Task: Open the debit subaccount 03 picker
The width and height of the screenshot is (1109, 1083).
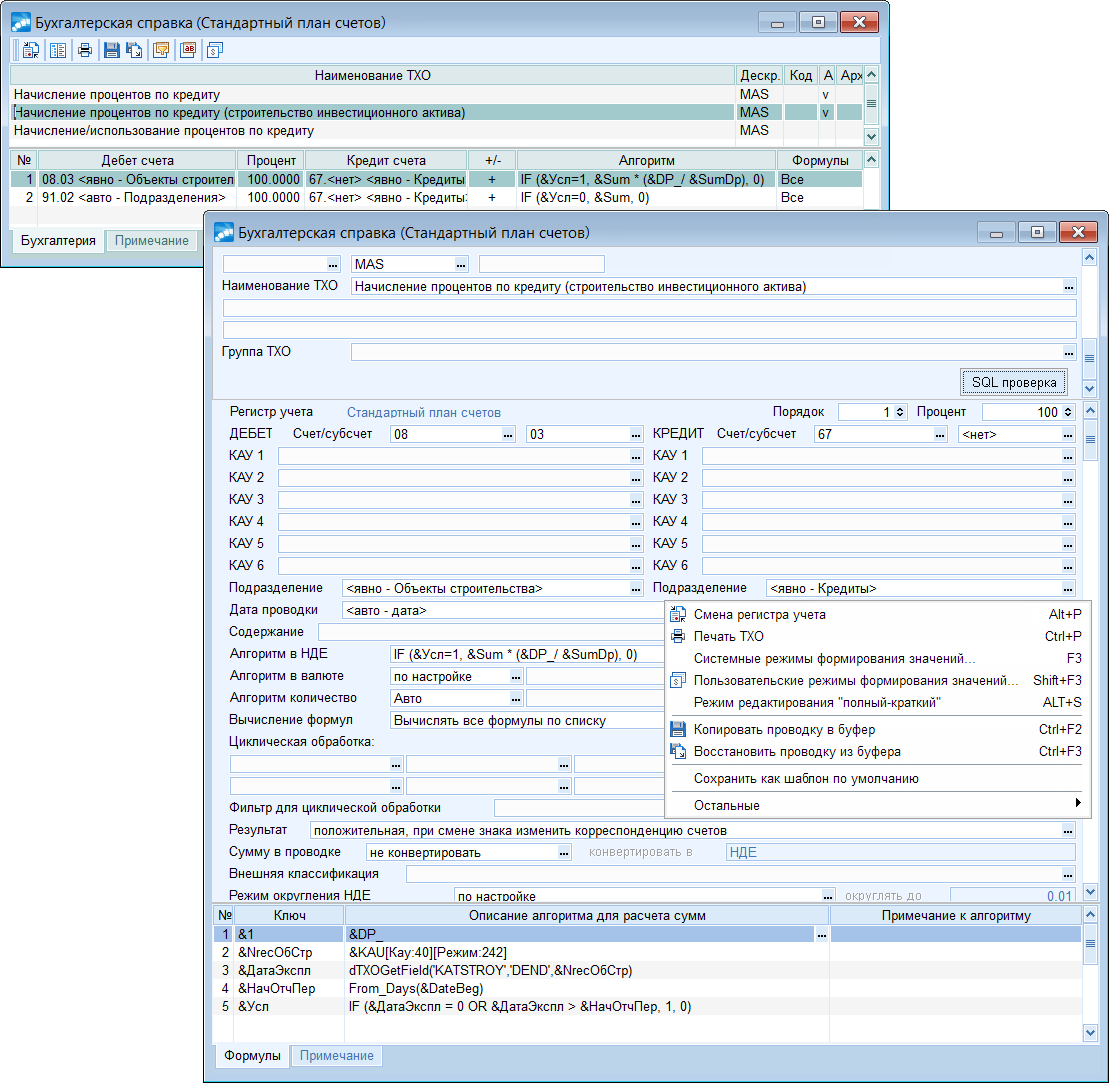Action: (x=636, y=435)
